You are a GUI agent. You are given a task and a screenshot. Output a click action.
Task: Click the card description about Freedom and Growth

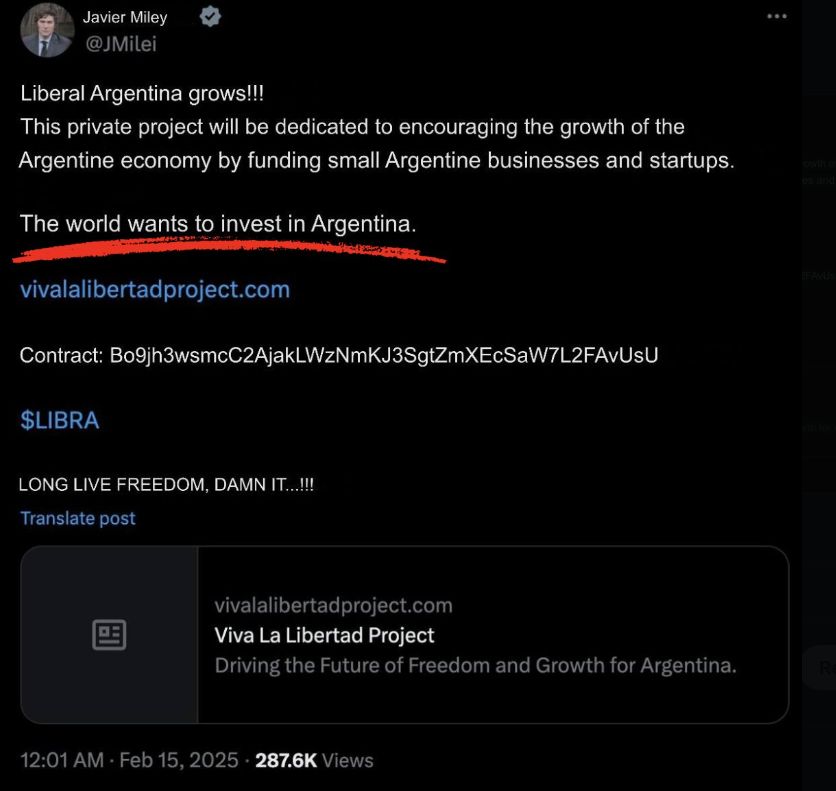pyautogui.click(x=475, y=665)
